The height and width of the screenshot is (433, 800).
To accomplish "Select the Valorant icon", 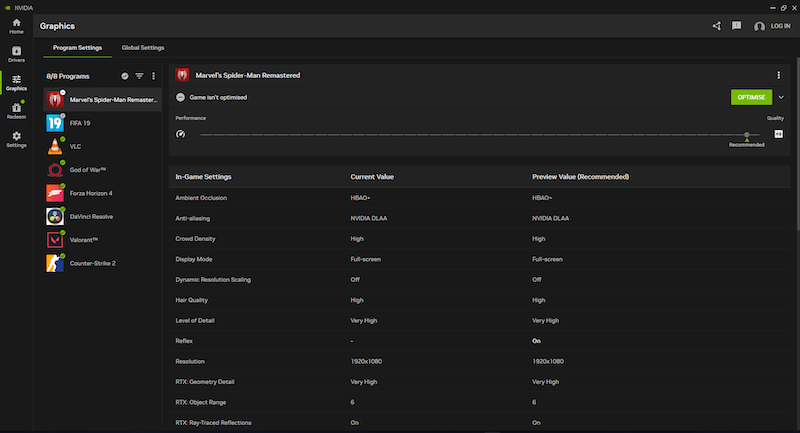I will coord(55,240).
